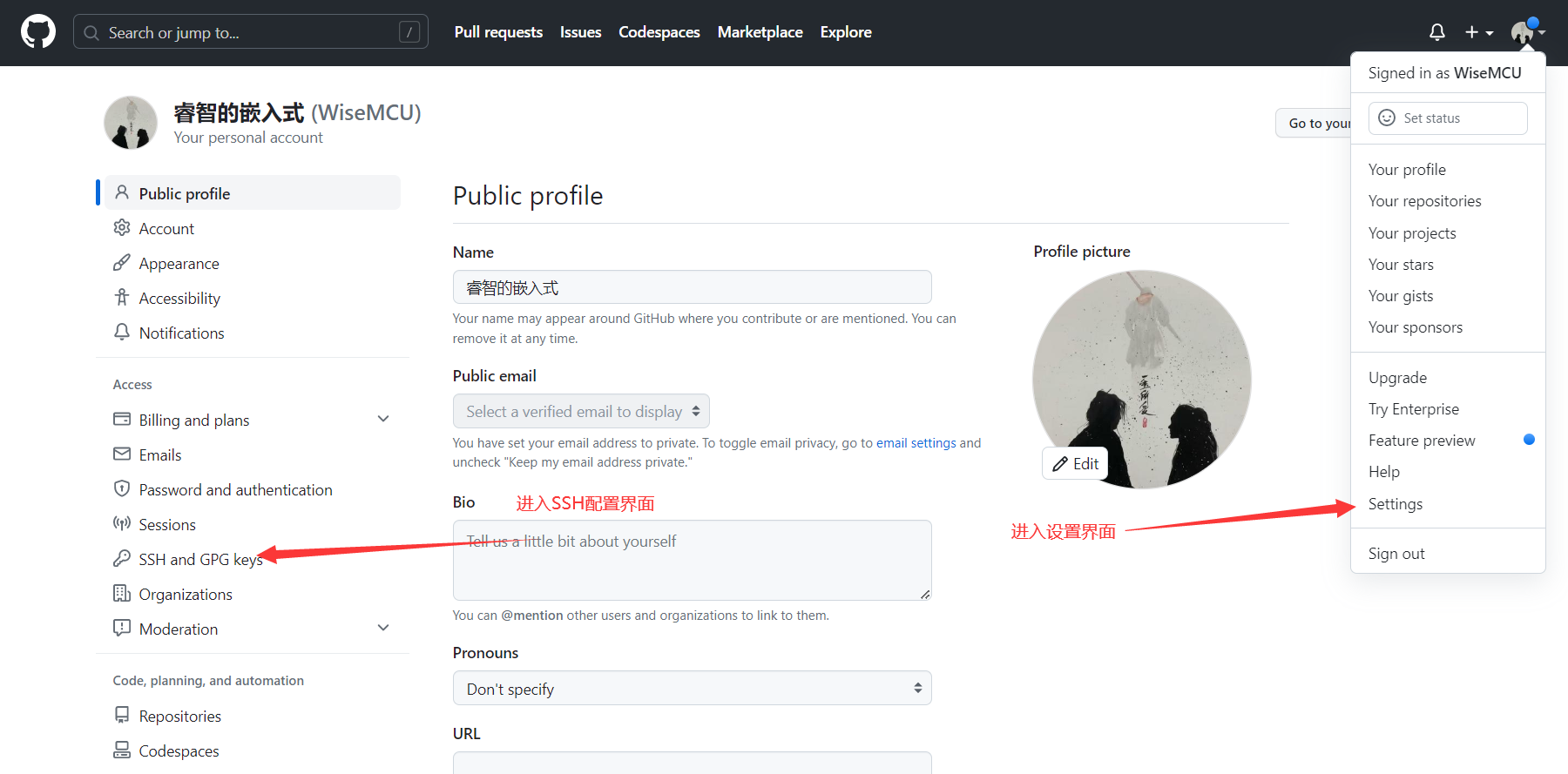Open the plus create-new dropdown menu
The image size is (1568, 774).
(1478, 32)
